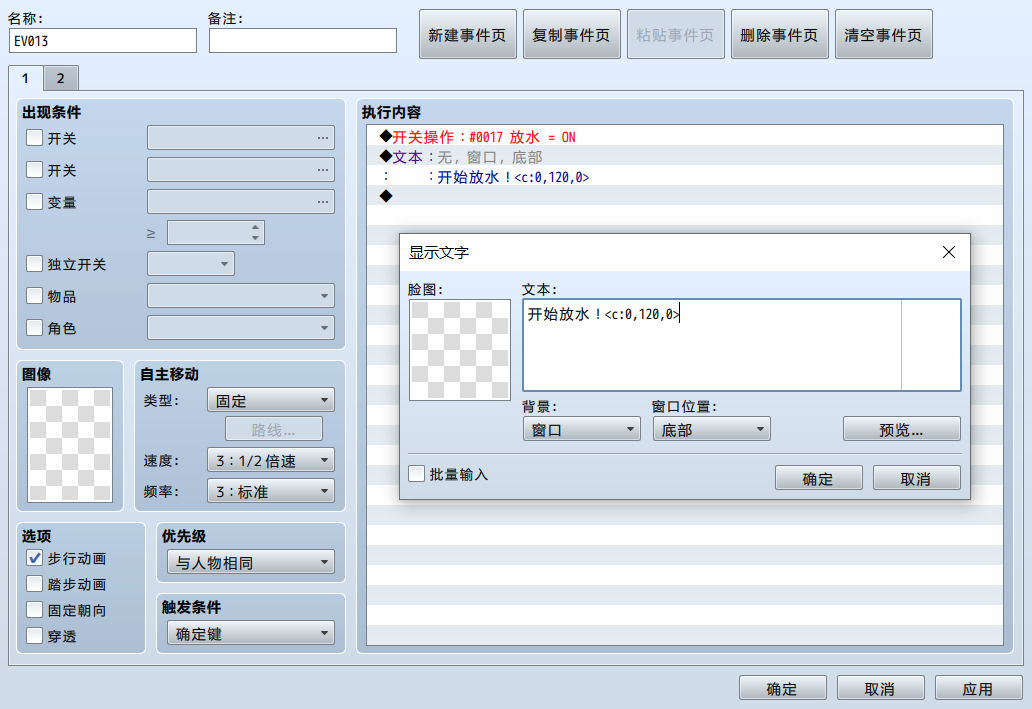Tick the 物品 condition checkbox
Viewport: 1032px width, 709px height.
[34, 296]
